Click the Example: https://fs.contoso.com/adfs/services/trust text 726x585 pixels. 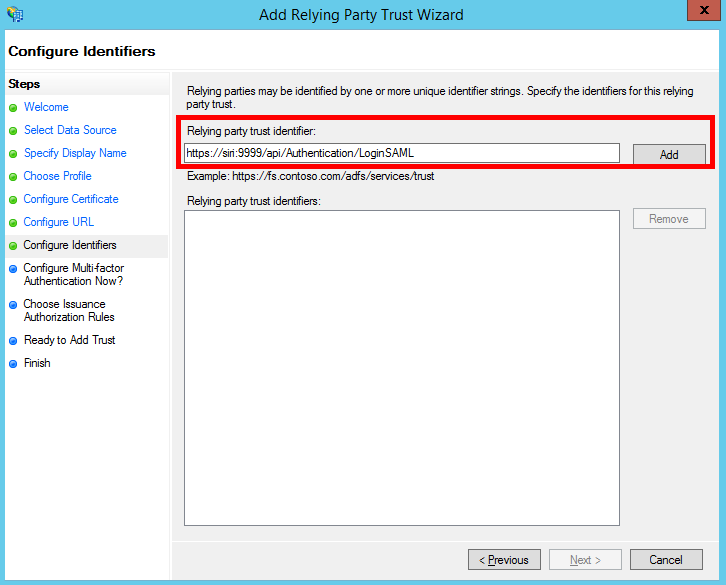click(x=310, y=176)
